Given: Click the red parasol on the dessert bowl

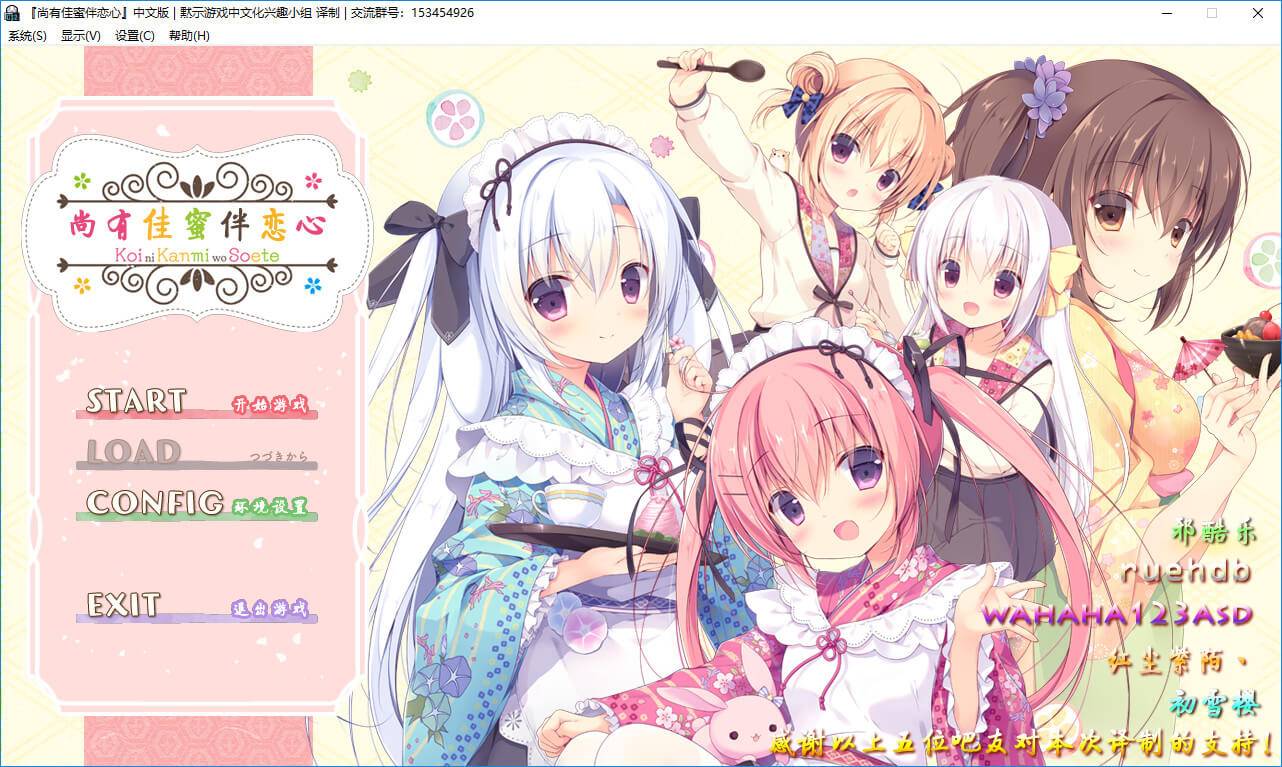Looking at the screenshot, I should coord(1198,356).
